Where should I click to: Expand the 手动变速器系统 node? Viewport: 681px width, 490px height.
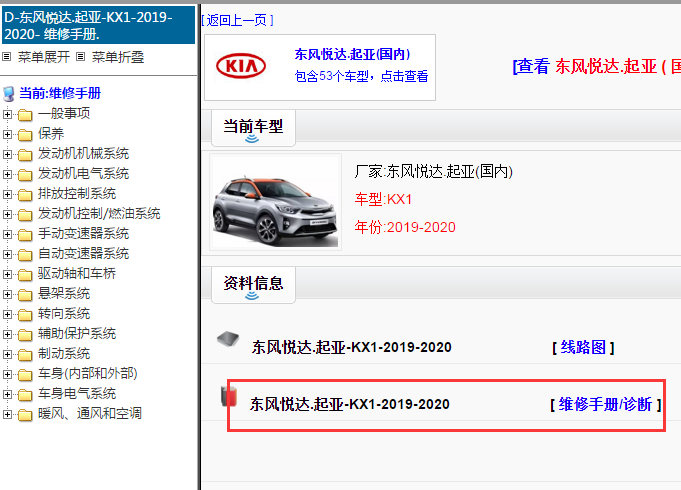pos(7,234)
